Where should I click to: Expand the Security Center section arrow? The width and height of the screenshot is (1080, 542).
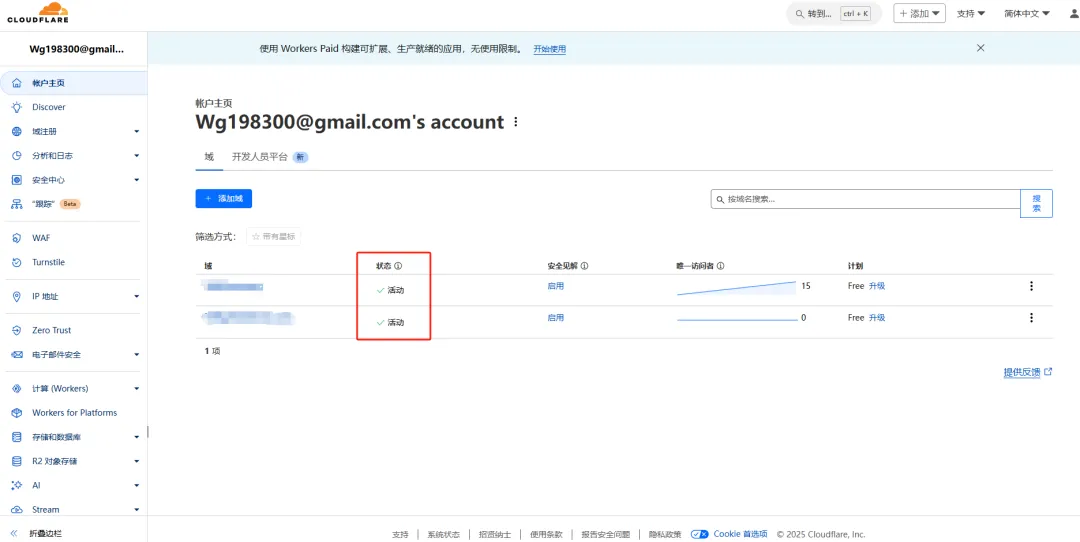point(136,180)
